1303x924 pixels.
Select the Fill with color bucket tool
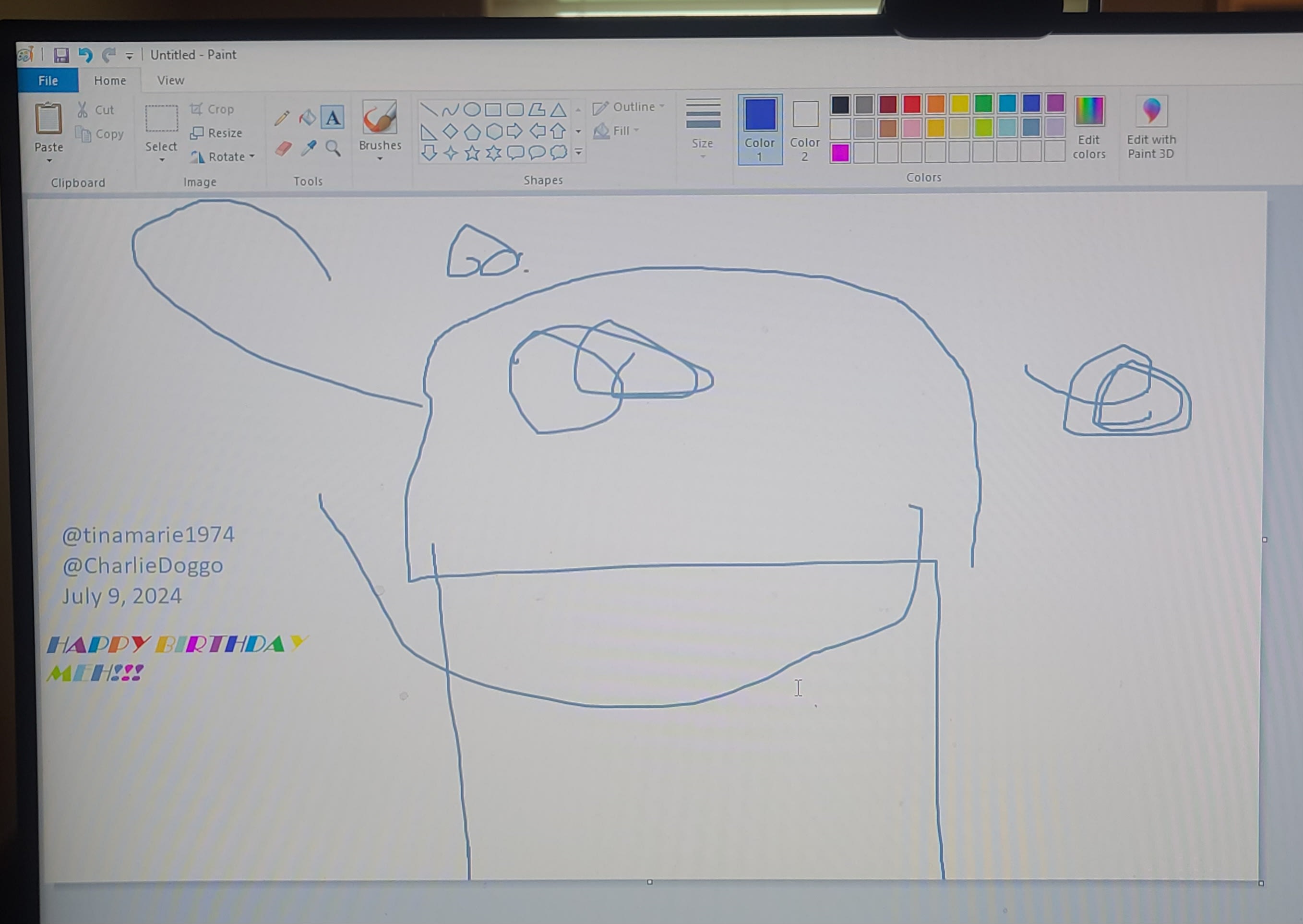(x=307, y=117)
